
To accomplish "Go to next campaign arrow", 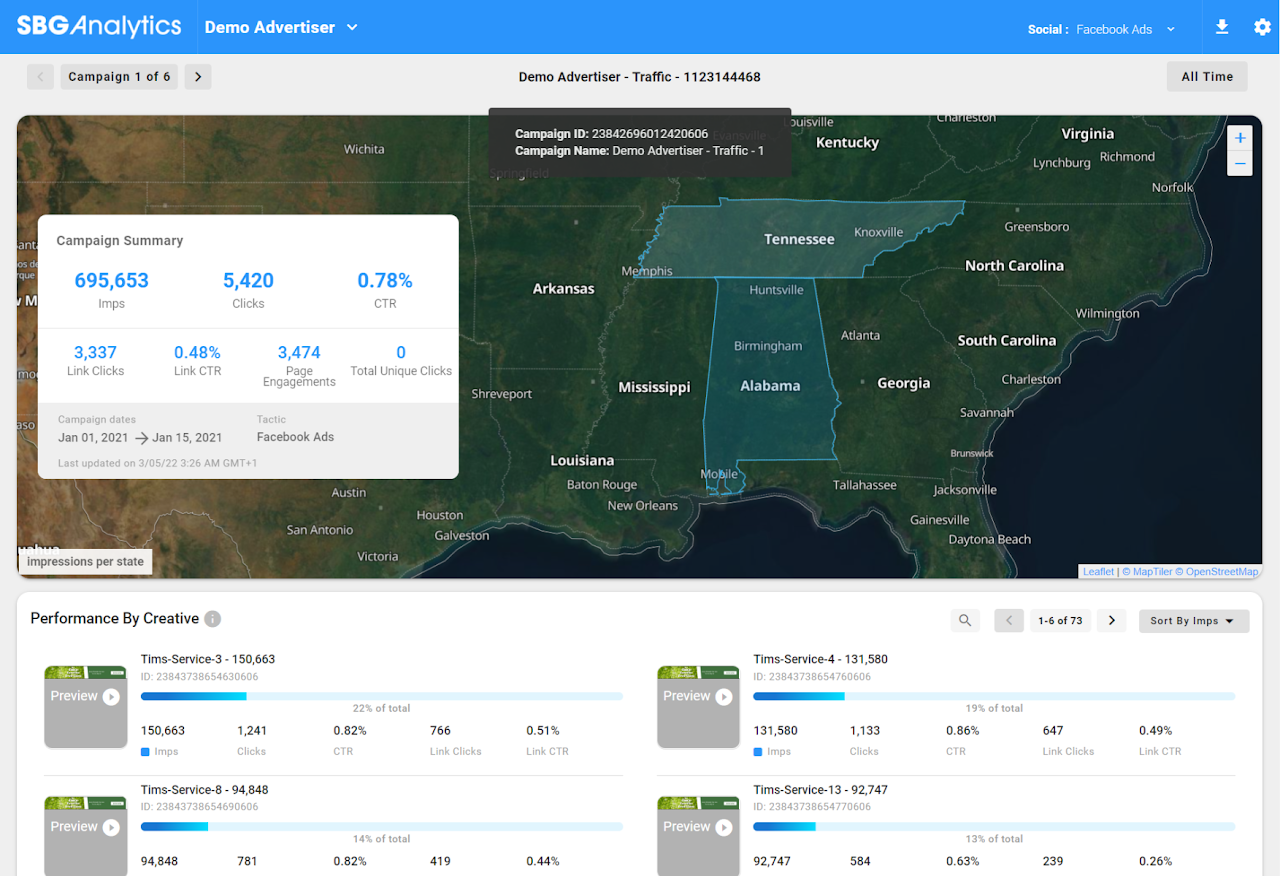I will coord(198,77).
